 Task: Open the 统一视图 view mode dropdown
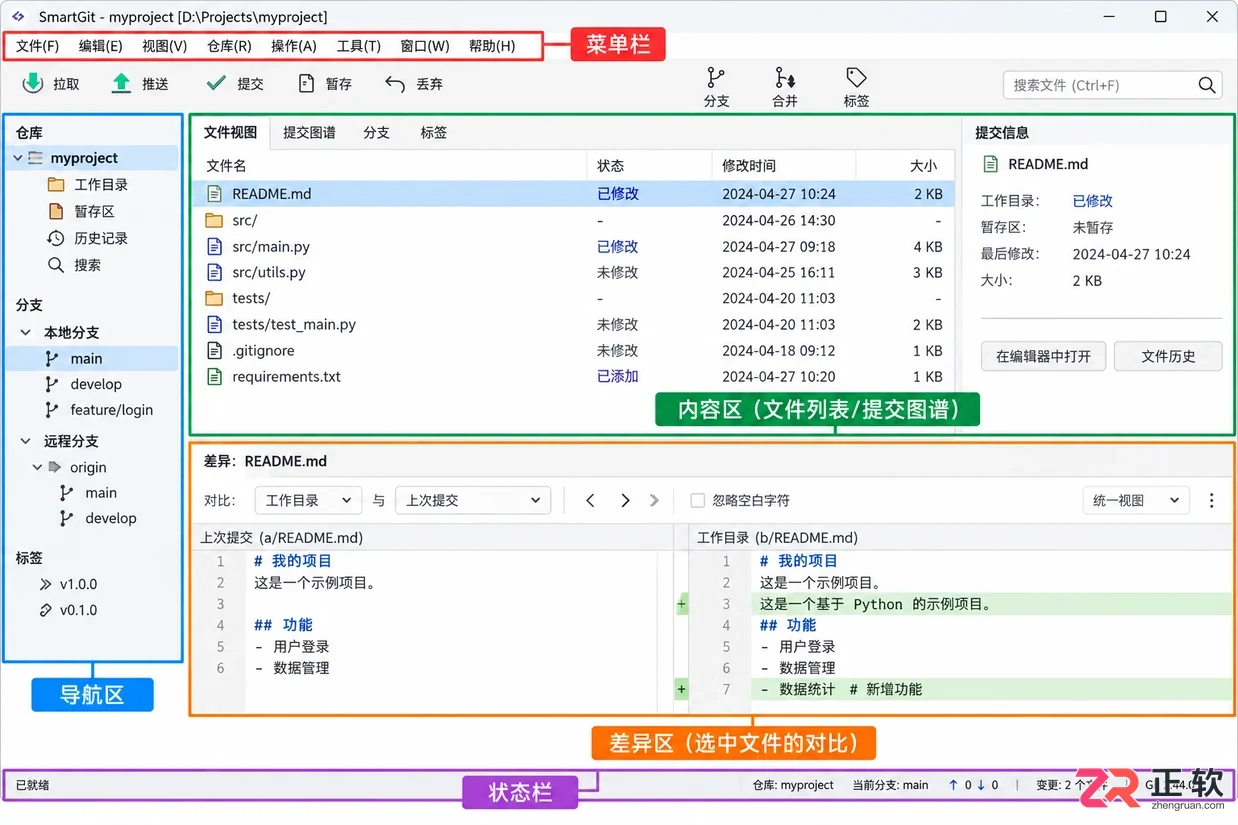(x=1136, y=500)
